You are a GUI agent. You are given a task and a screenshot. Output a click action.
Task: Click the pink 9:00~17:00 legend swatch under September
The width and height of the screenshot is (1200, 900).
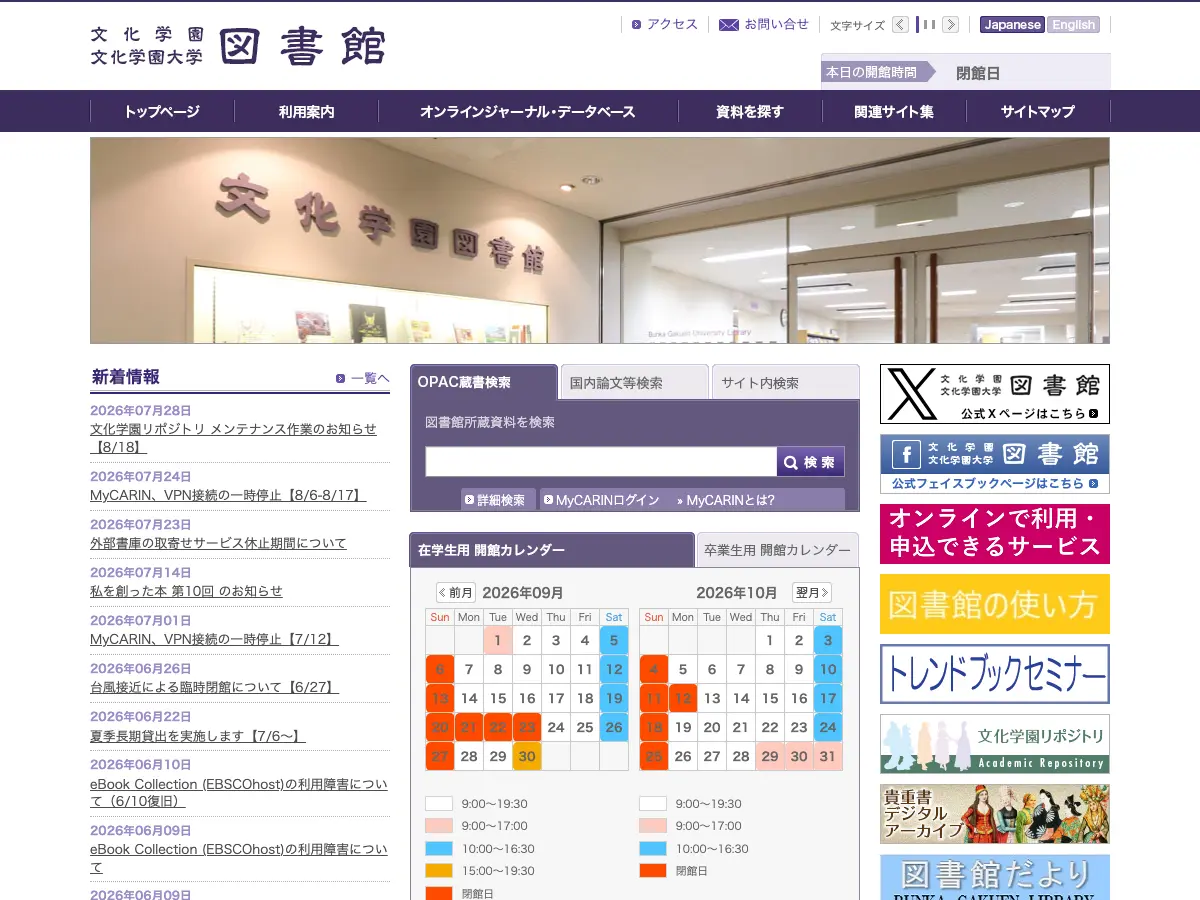point(439,826)
